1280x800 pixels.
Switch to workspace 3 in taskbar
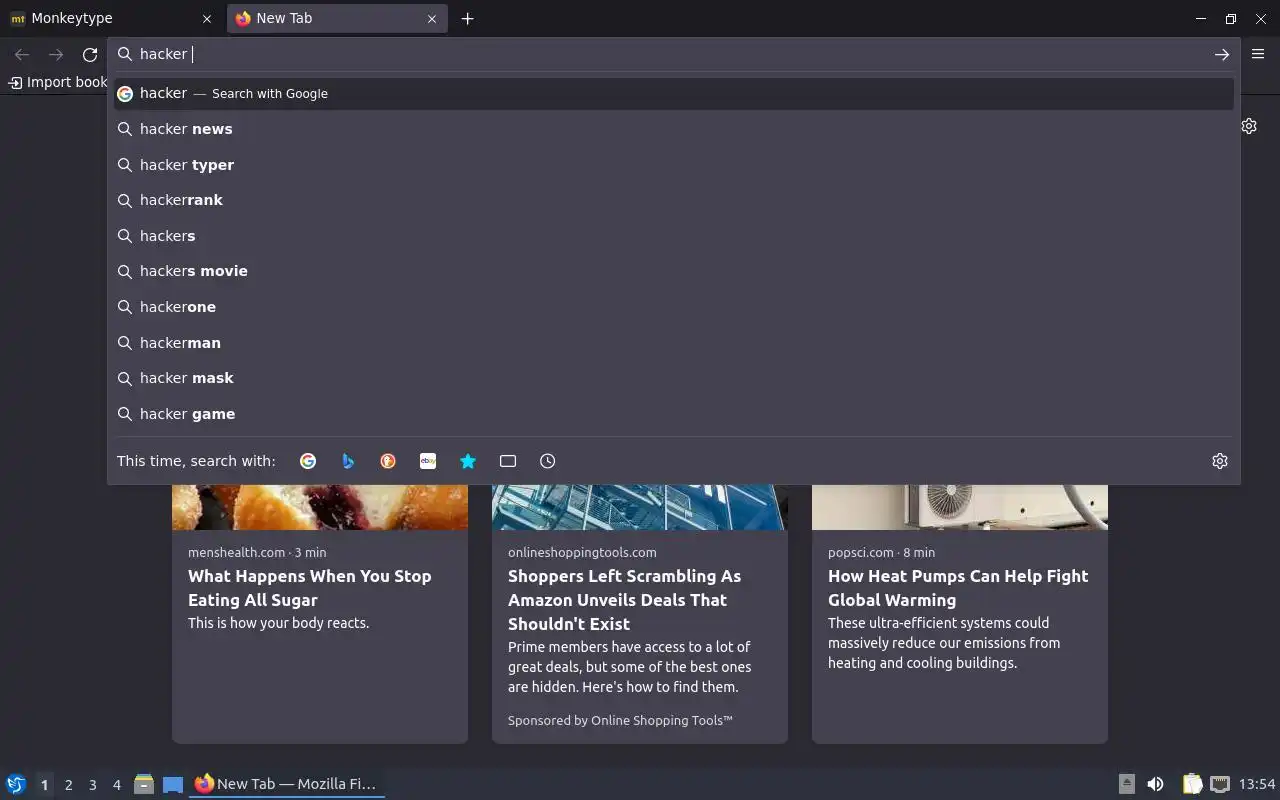[x=92, y=785]
